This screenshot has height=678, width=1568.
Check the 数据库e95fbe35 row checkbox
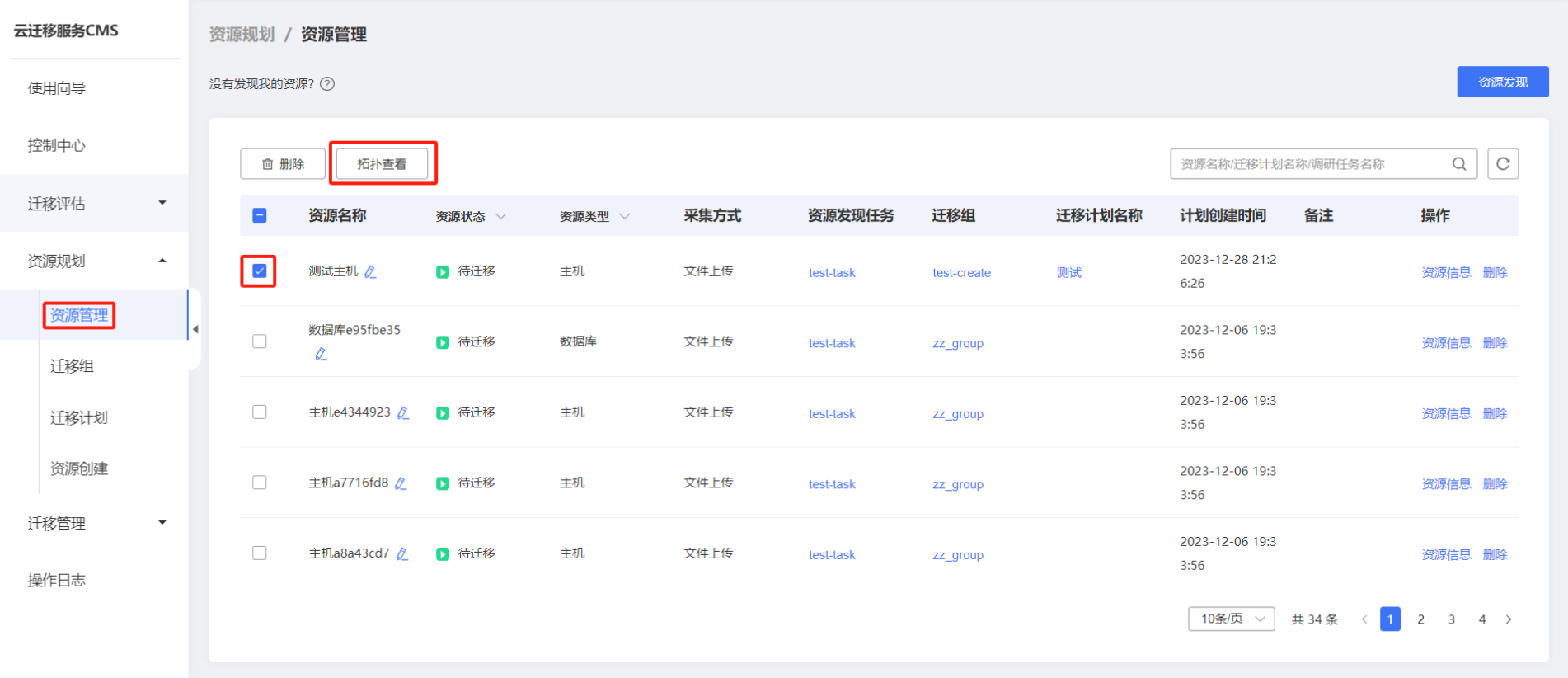(259, 341)
